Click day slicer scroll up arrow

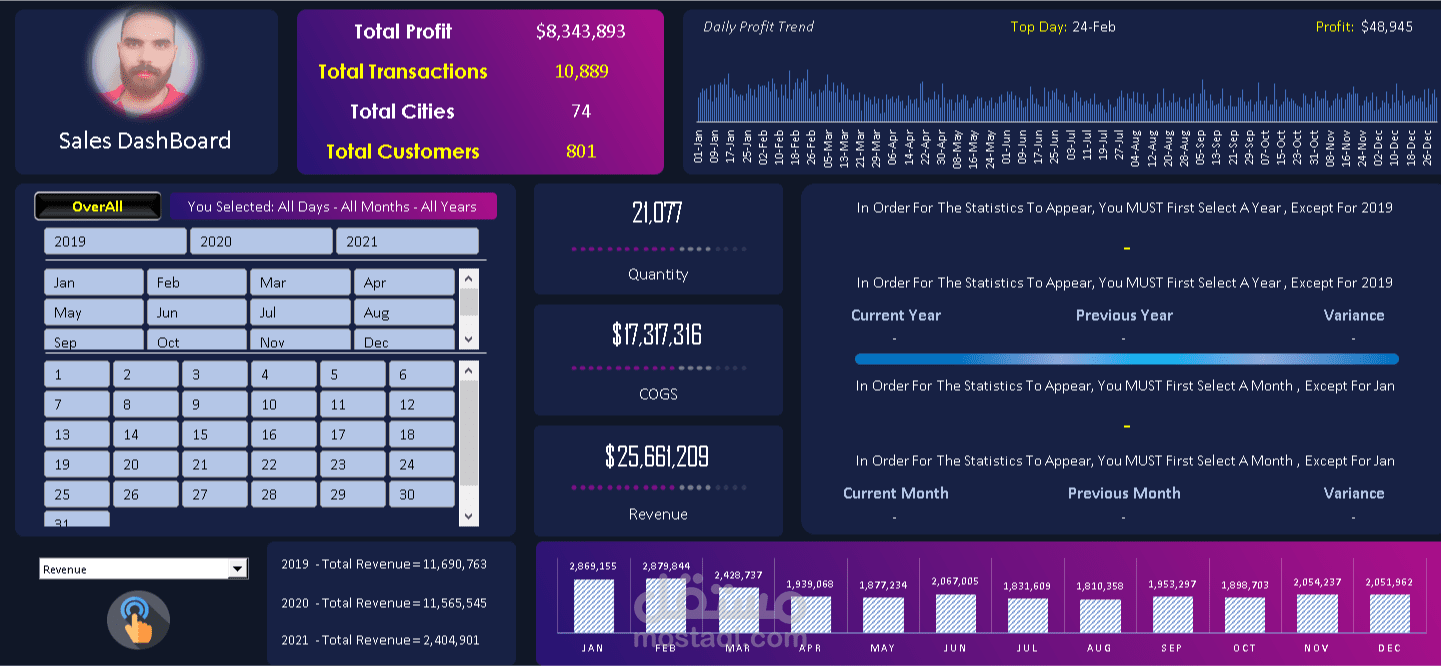(x=469, y=370)
